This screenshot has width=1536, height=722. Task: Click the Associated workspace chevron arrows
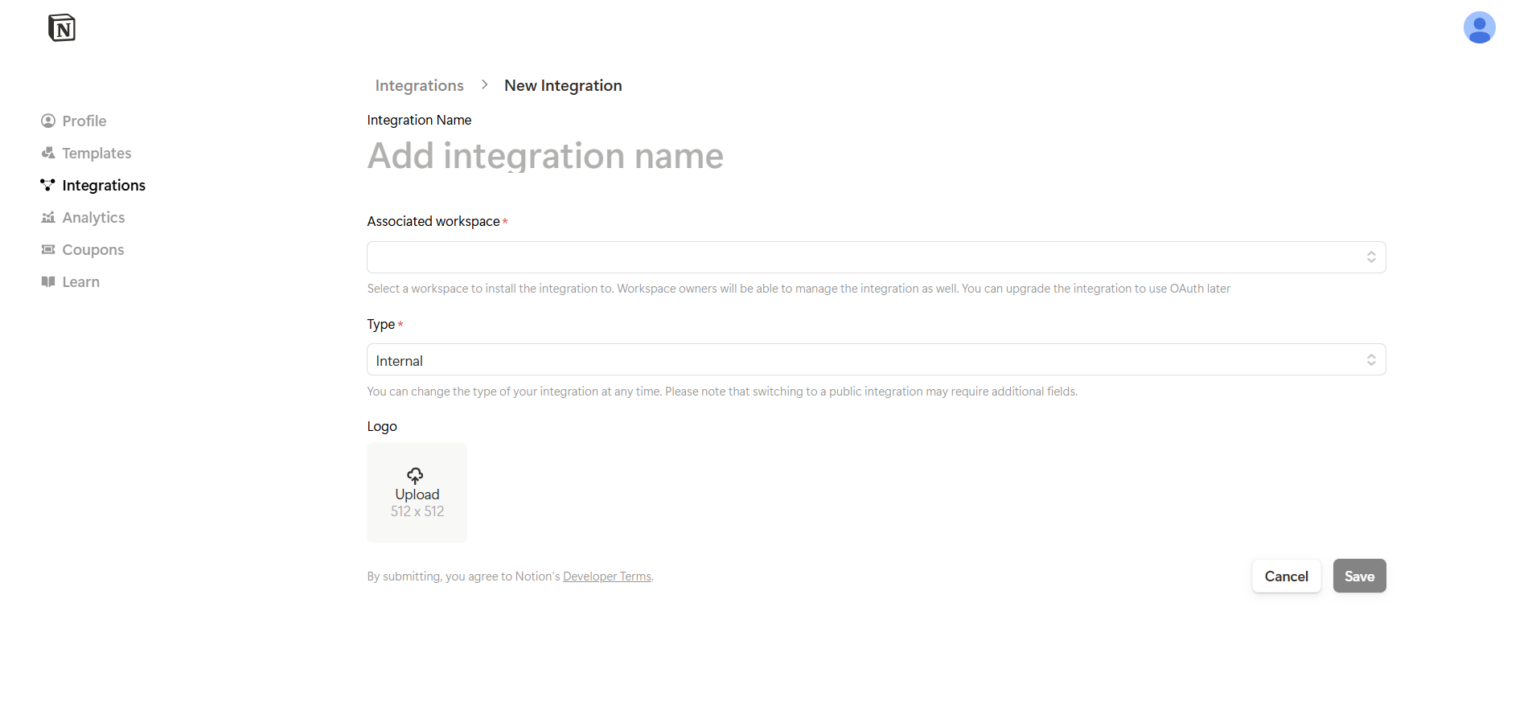1371,257
